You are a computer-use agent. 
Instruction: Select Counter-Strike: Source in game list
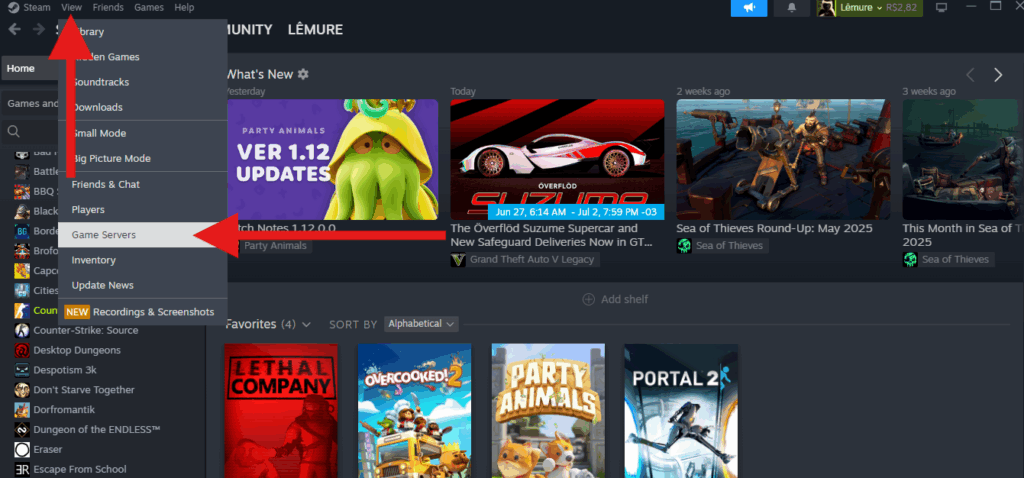[x=84, y=330]
